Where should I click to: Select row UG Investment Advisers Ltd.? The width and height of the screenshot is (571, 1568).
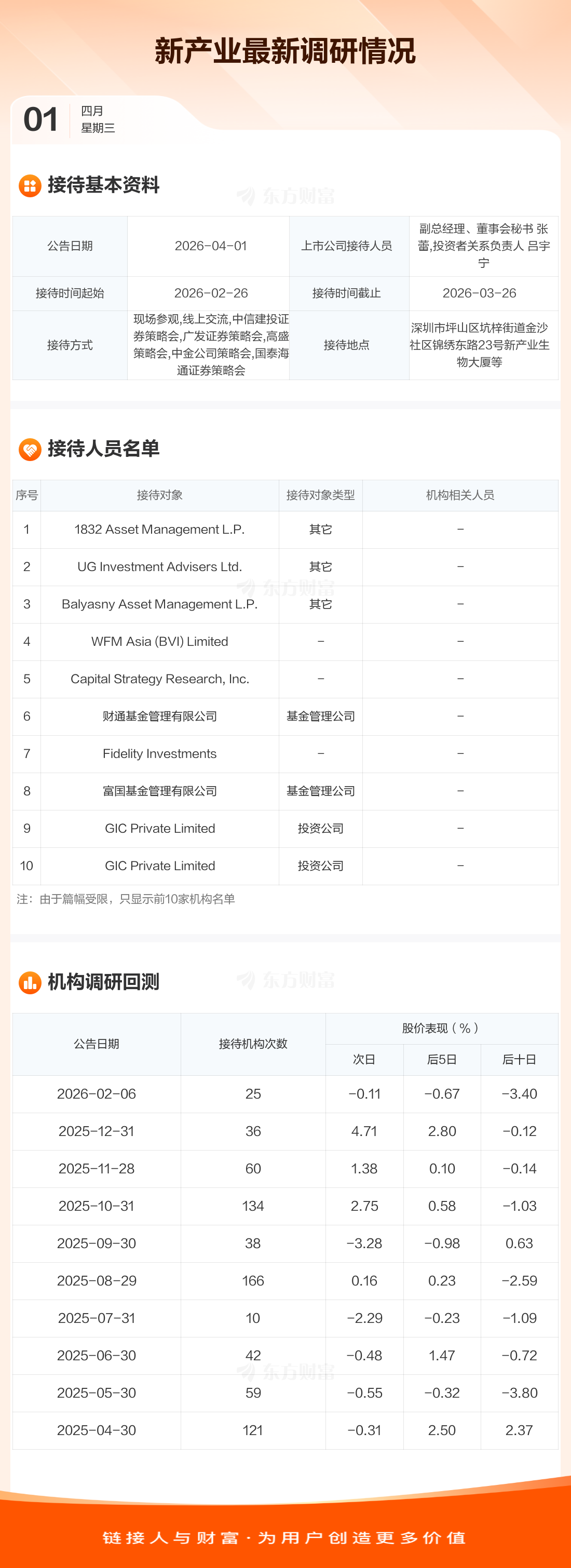point(285,567)
